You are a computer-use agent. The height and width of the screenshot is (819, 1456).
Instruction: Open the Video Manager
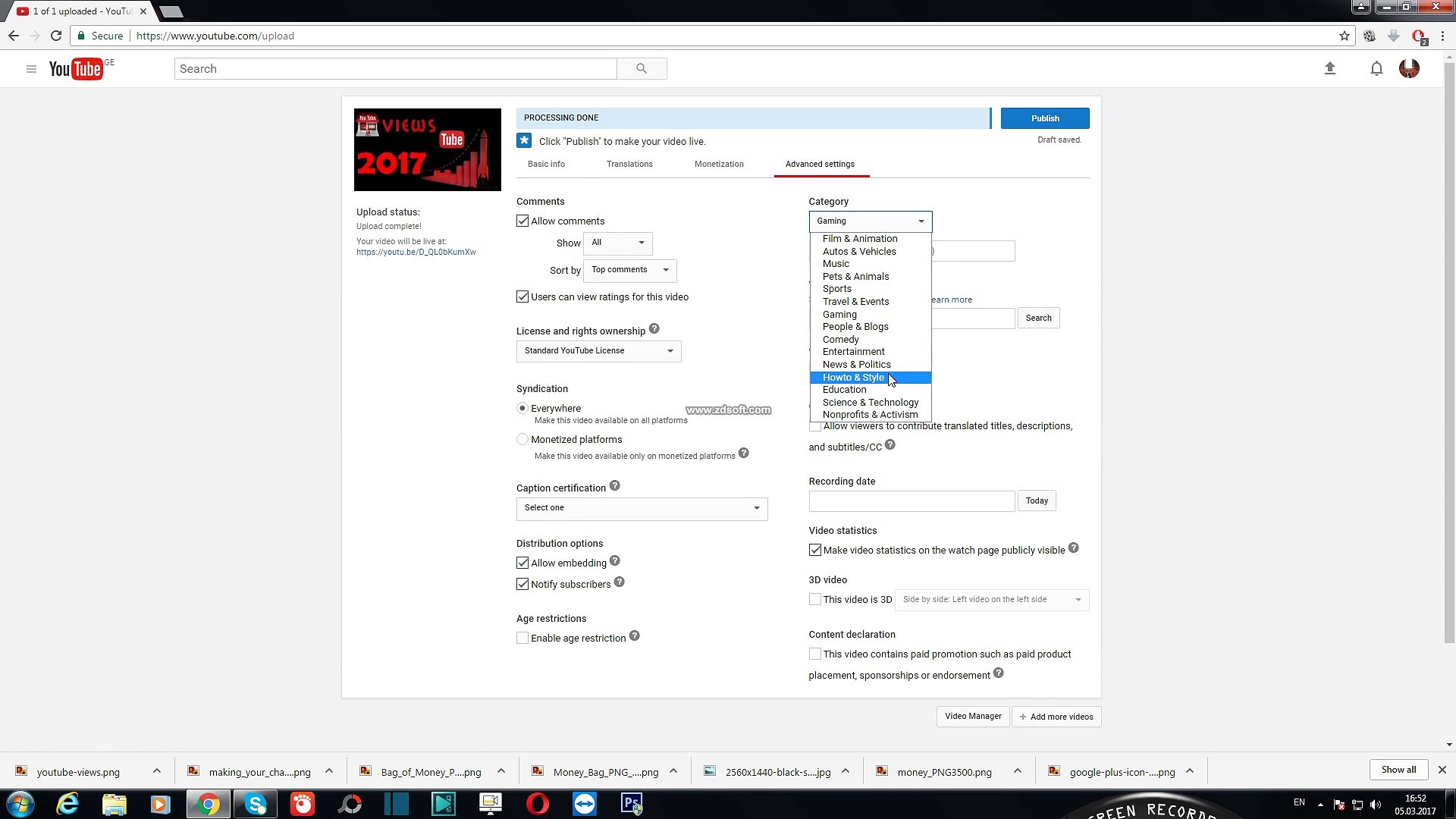coord(972,716)
